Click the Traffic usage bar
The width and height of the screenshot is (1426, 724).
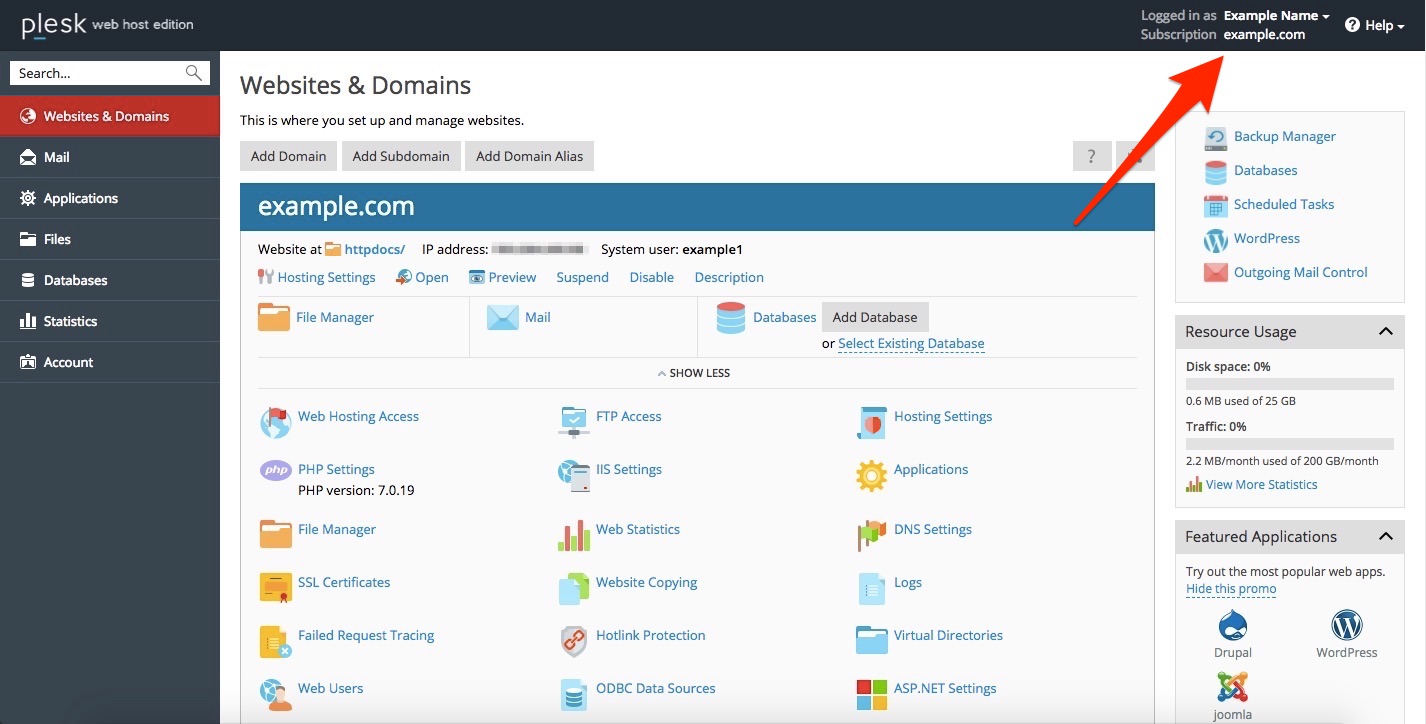point(1290,444)
